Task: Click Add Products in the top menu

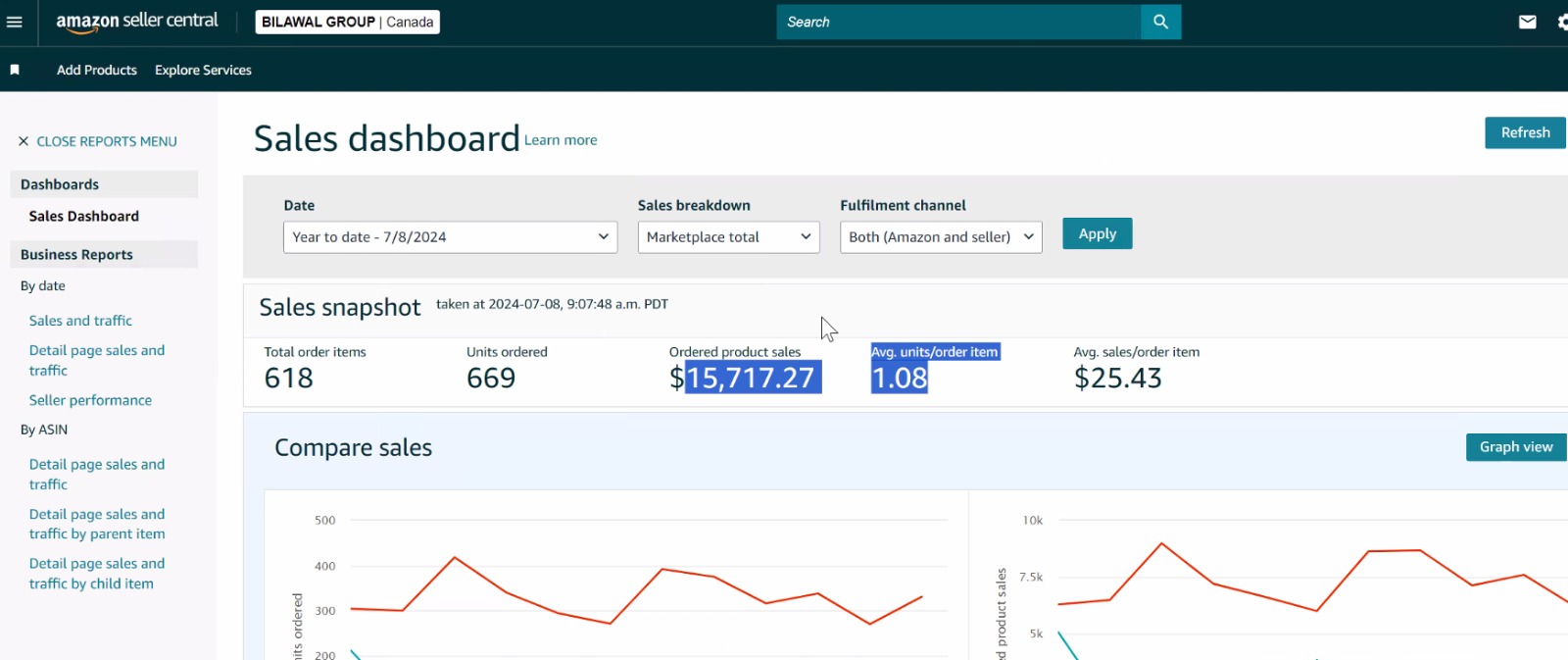Action: pyautogui.click(x=97, y=70)
